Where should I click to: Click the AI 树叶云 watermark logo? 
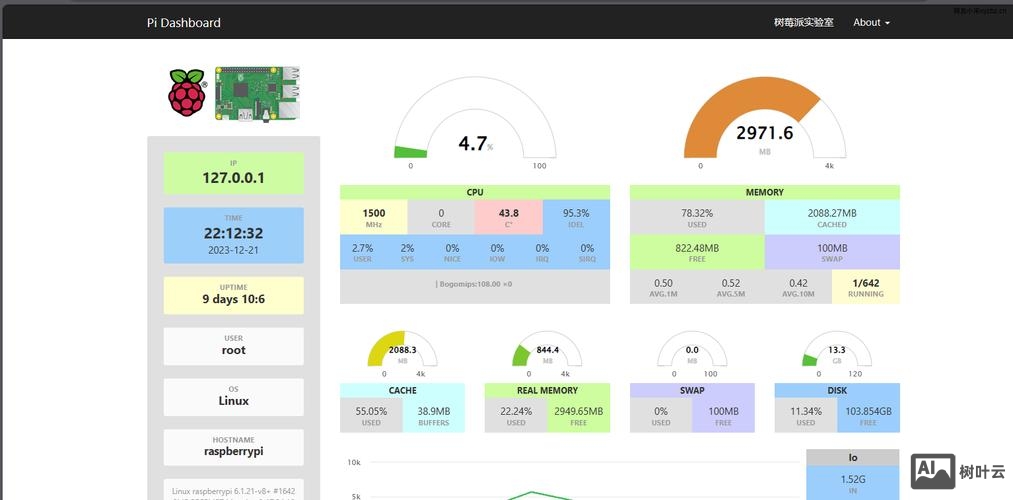(957, 471)
